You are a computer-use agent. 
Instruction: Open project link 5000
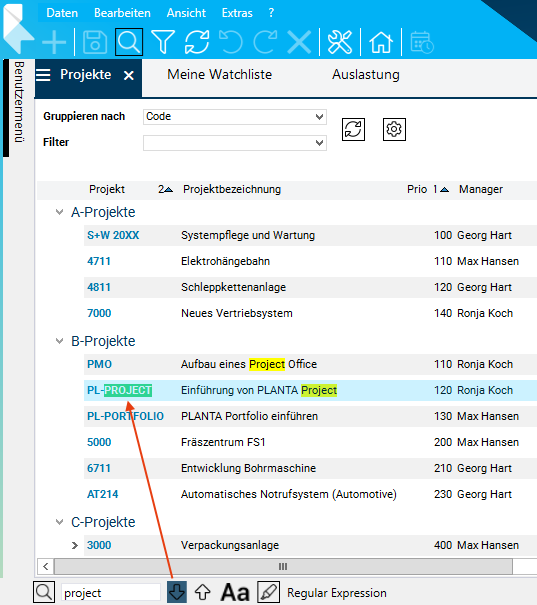99,442
